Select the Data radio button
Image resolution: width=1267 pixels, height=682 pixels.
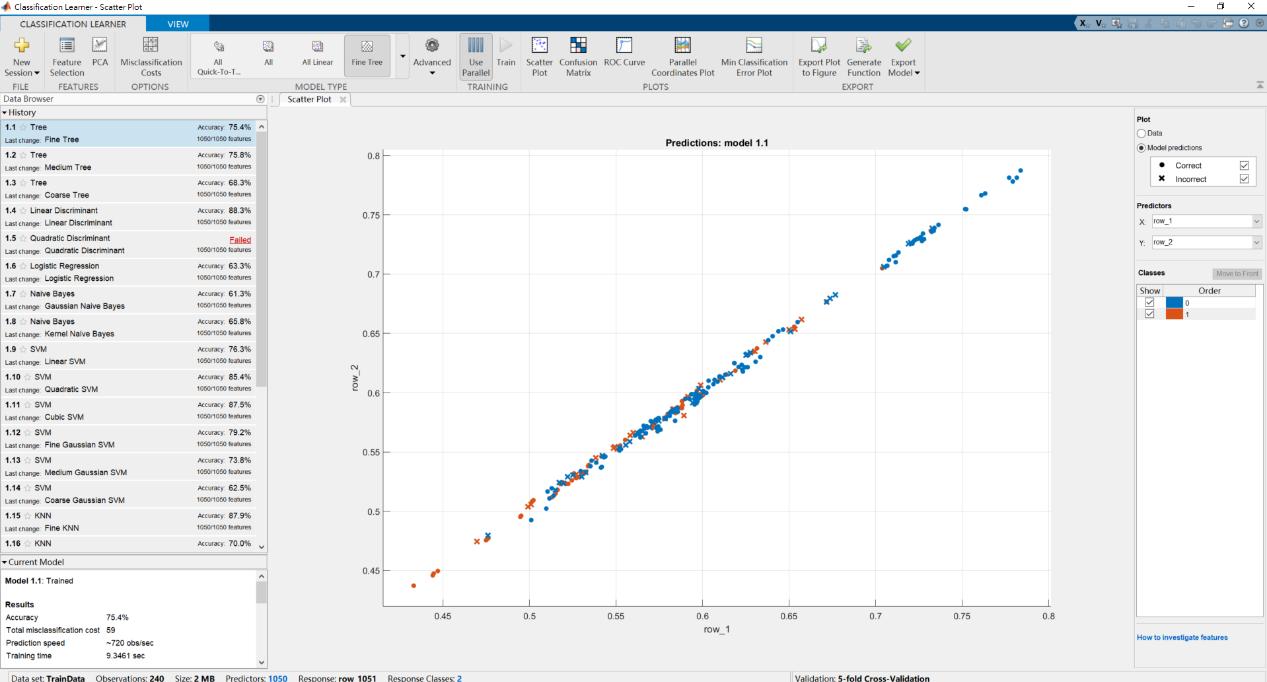[1142, 133]
